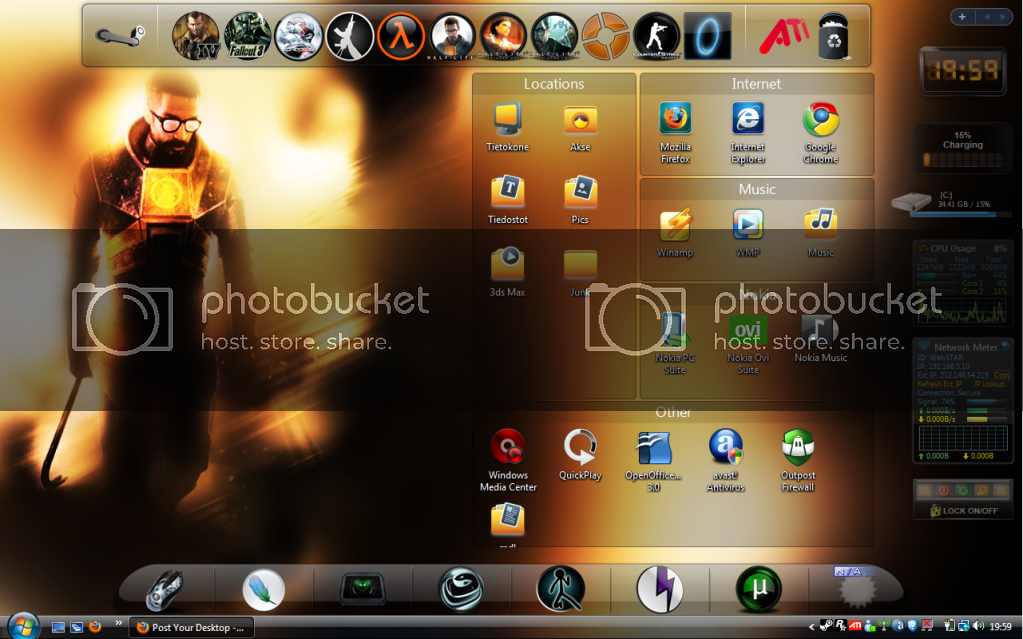Launch the orange Half-Life lambda icon
Viewport: 1023px width, 639px height.
tap(401, 37)
